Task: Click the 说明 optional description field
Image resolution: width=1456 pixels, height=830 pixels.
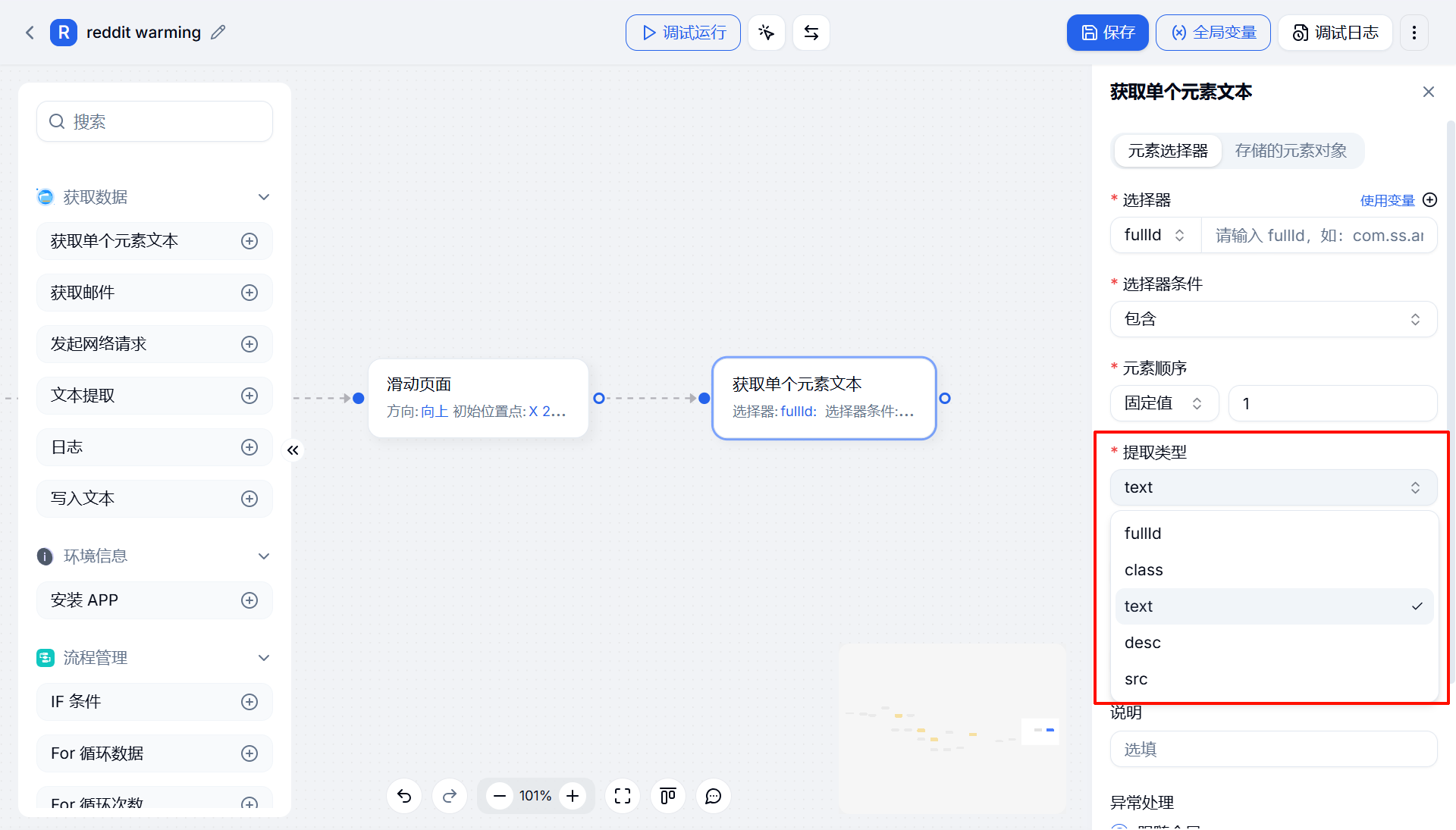Action: coord(1274,749)
